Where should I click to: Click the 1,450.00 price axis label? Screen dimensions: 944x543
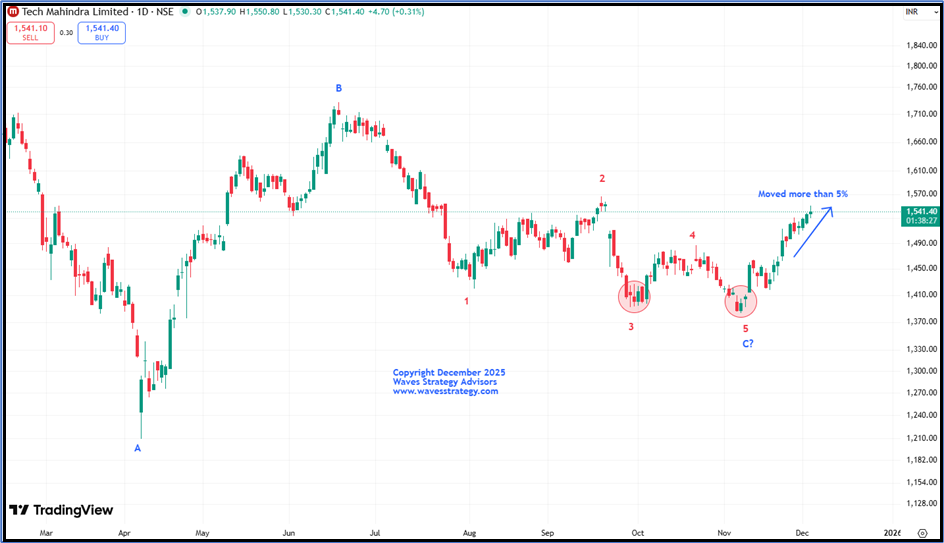pyautogui.click(x=922, y=268)
